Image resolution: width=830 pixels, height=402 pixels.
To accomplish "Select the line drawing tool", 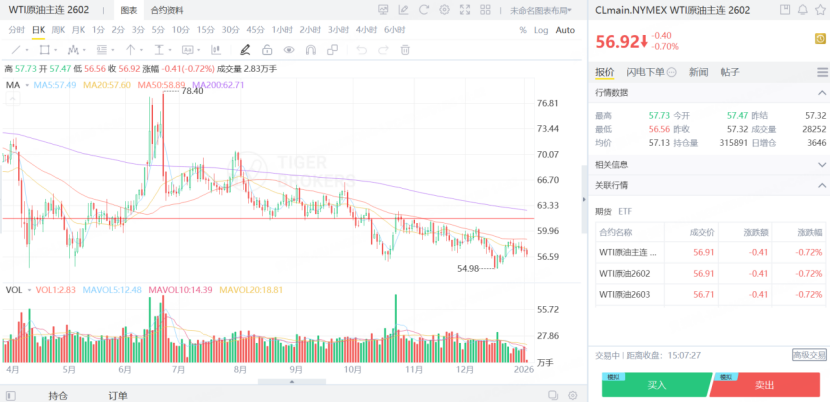I will (16, 50).
